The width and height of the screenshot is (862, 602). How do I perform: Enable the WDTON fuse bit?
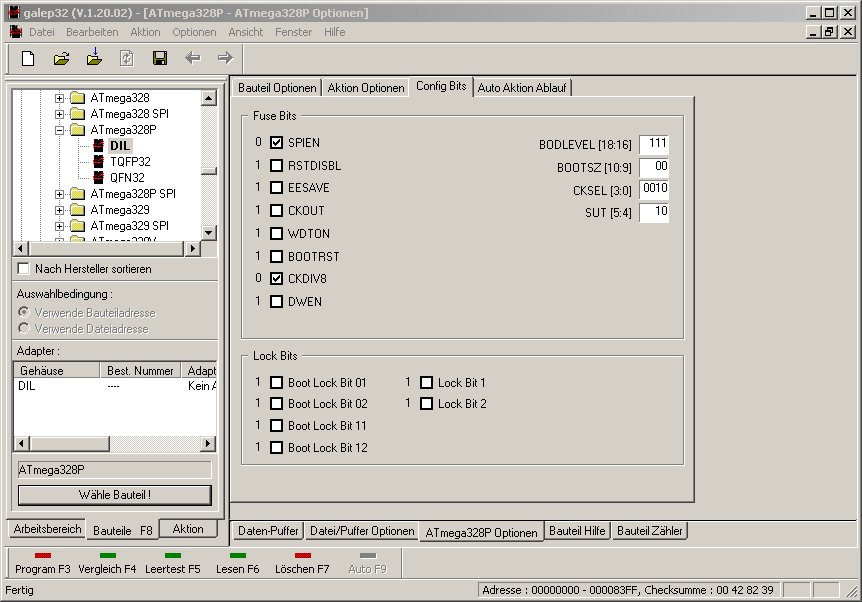tap(277, 234)
